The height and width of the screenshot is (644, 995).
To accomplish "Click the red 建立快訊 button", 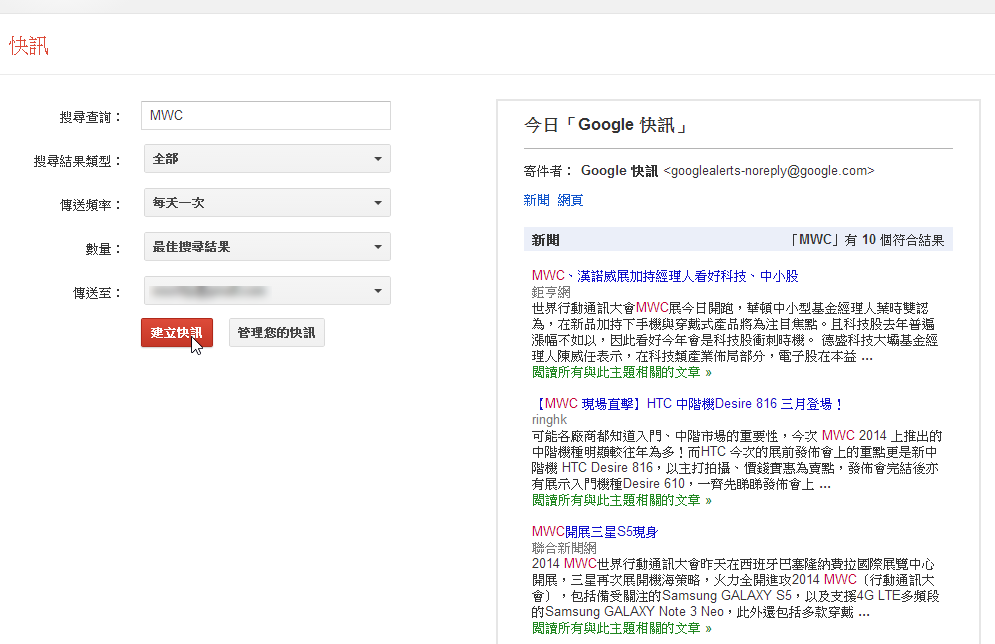I will click(x=177, y=332).
